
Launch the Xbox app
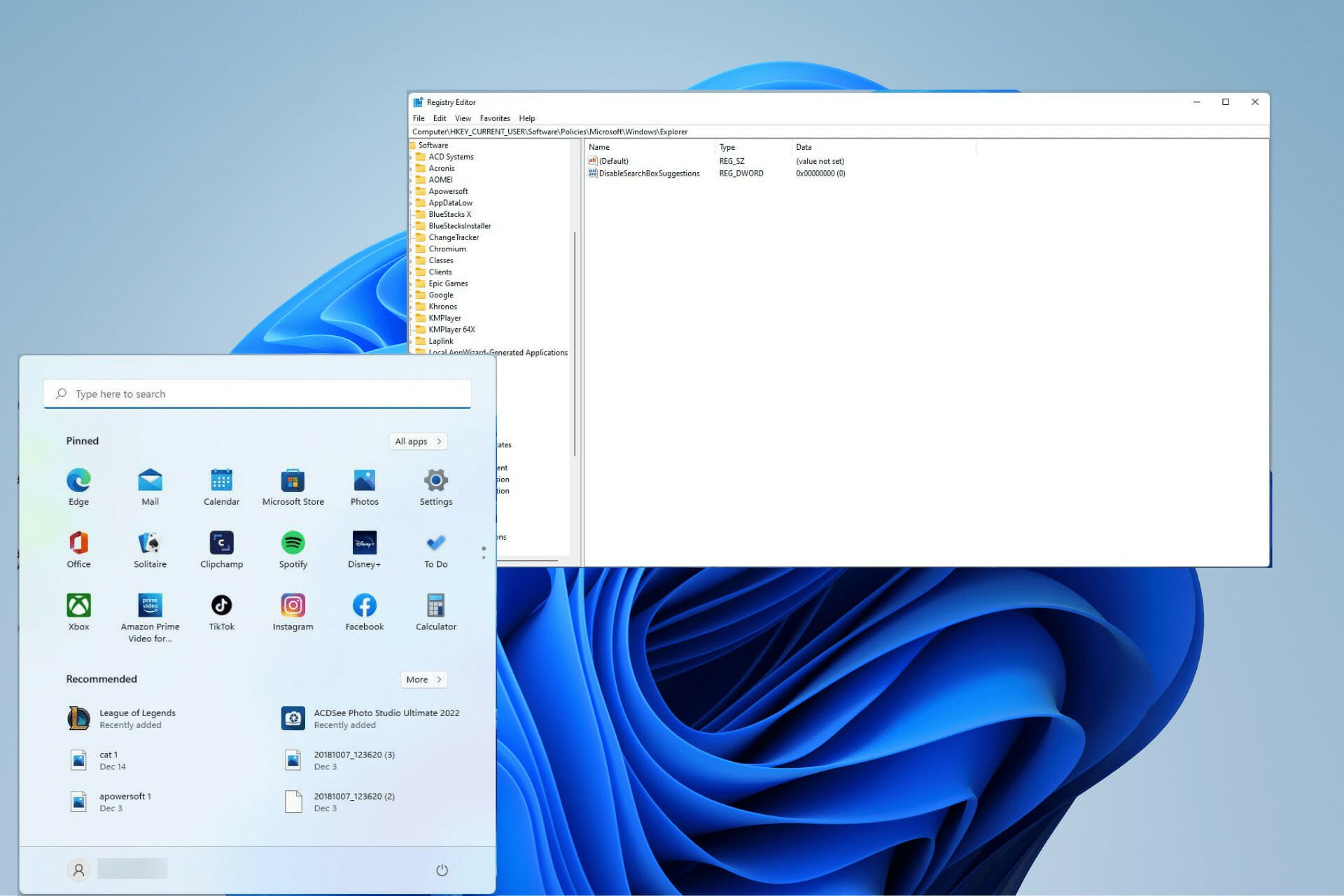pos(78,612)
